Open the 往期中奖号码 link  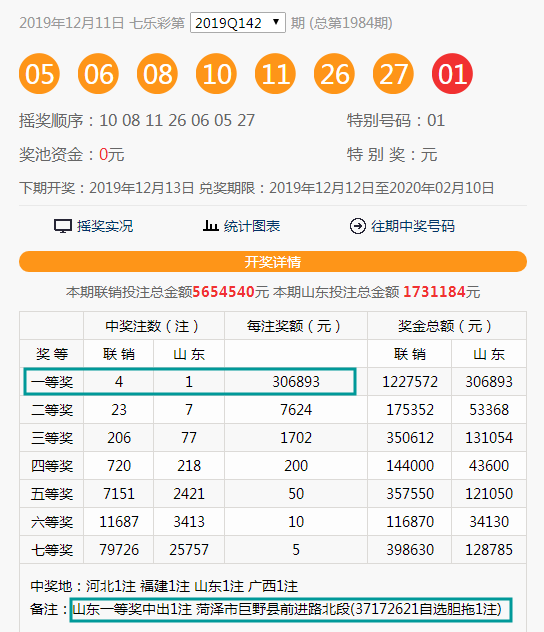(x=413, y=226)
